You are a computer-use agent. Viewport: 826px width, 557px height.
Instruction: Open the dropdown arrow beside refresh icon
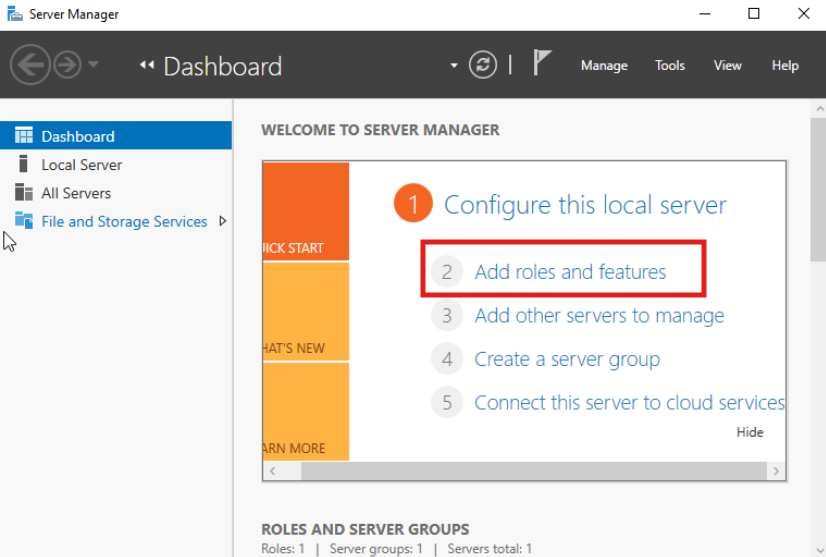tap(454, 66)
